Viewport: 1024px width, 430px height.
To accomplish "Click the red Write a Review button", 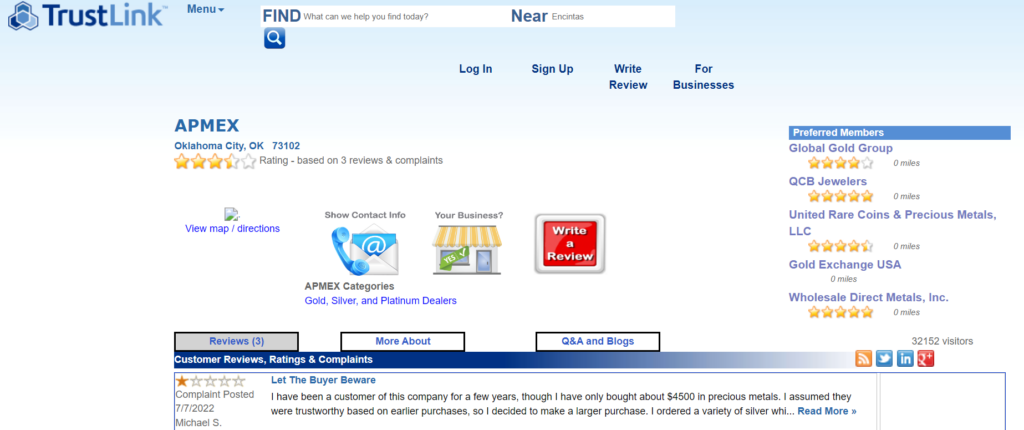I will [570, 244].
